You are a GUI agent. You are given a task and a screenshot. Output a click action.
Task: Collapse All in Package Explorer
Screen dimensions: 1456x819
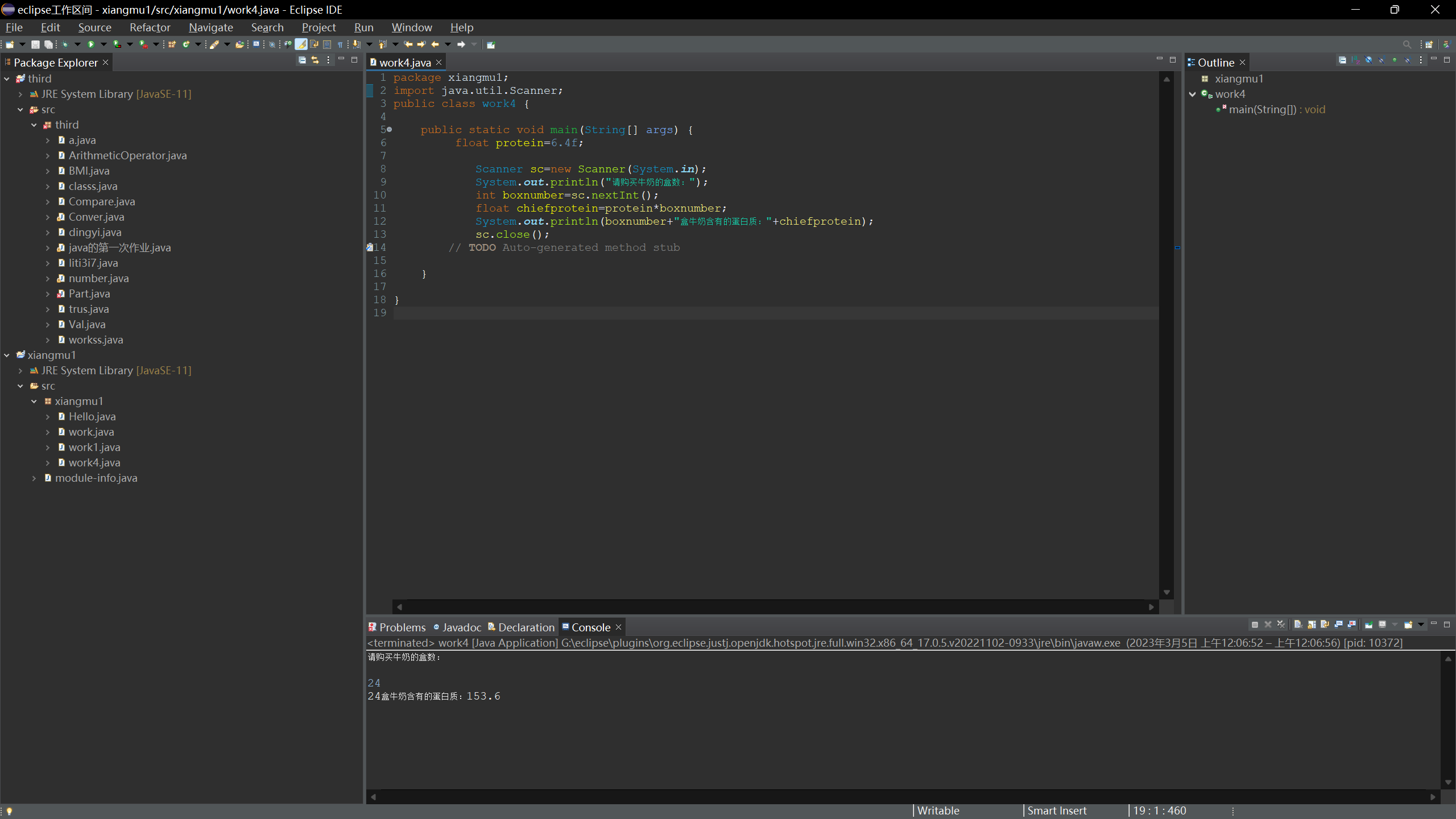coord(302,60)
